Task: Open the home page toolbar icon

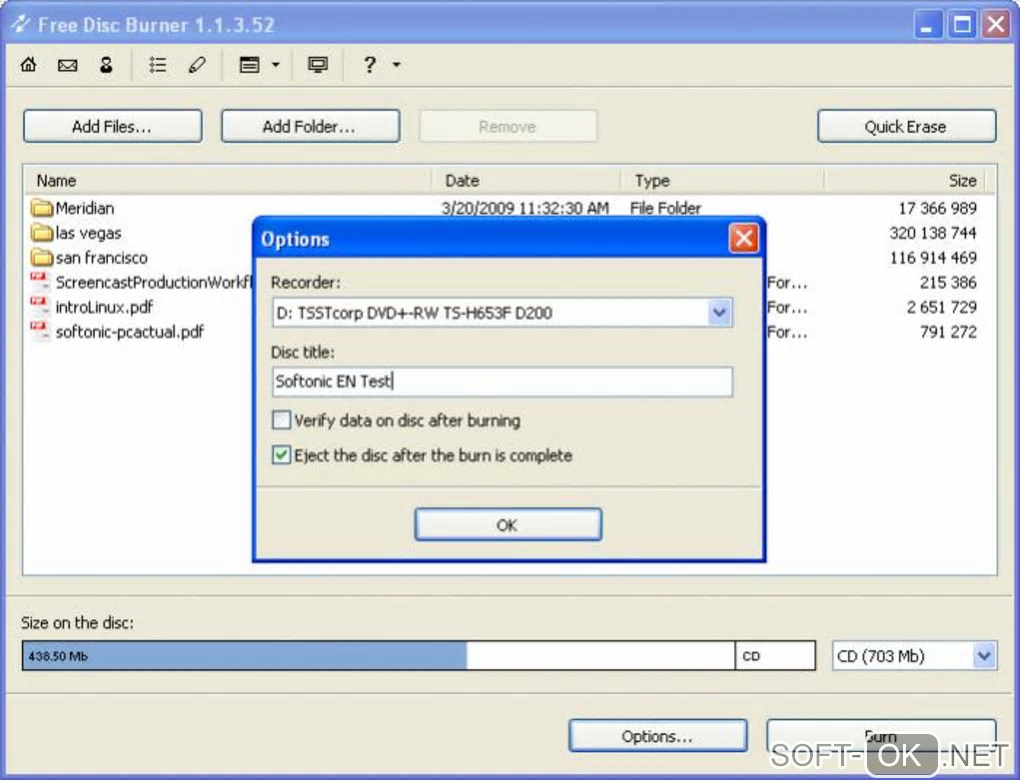Action: point(29,64)
